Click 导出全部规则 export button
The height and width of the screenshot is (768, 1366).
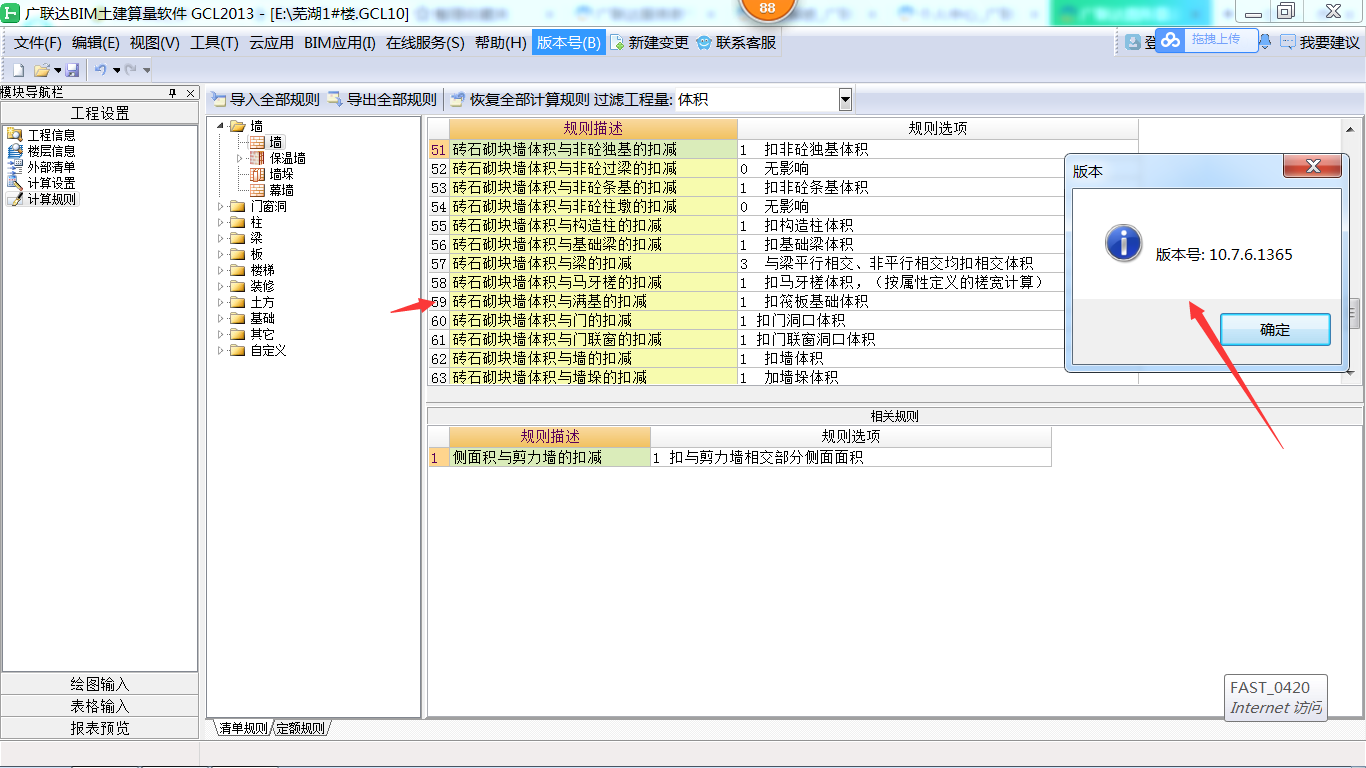point(382,100)
